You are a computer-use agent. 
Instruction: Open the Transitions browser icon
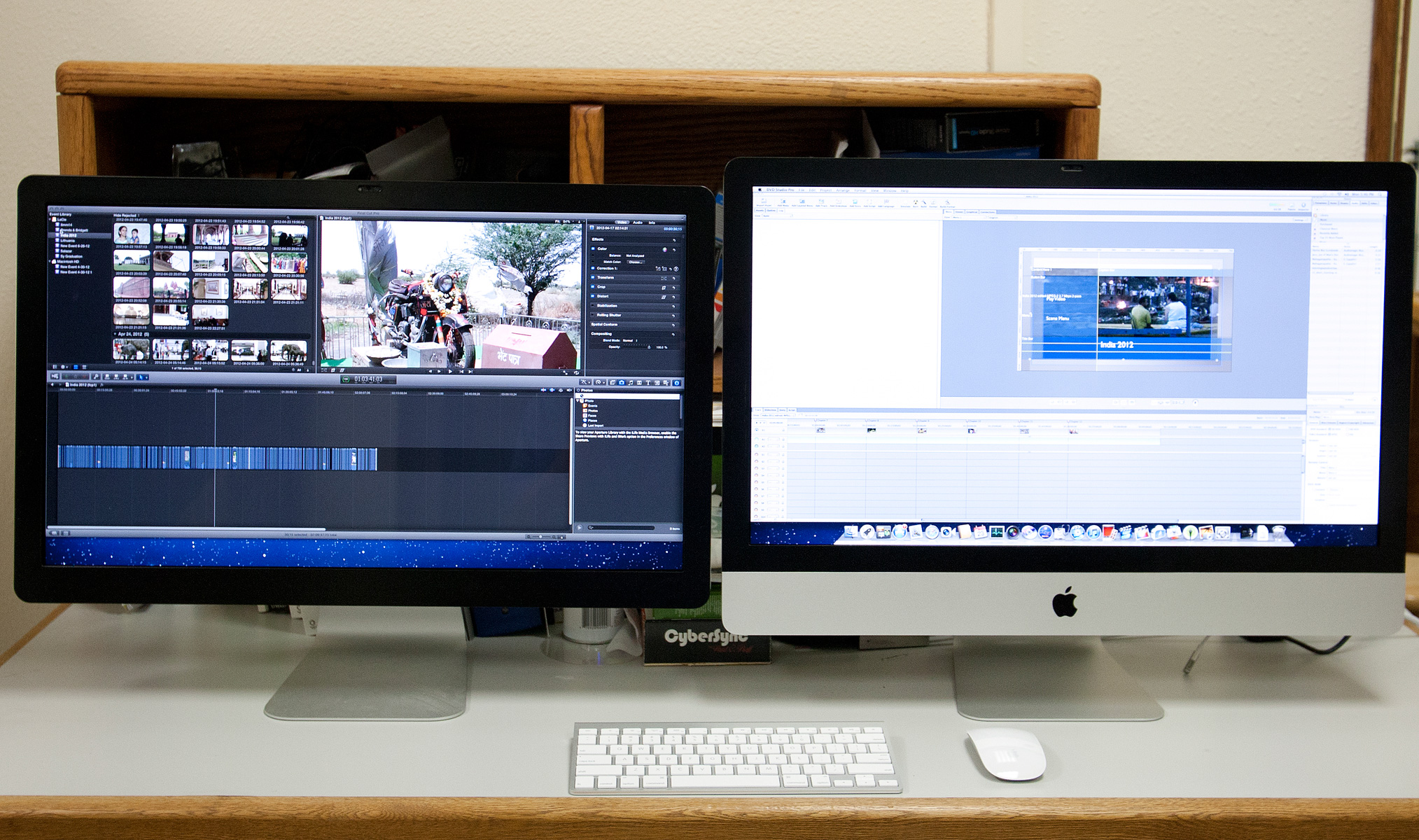[639, 383]
